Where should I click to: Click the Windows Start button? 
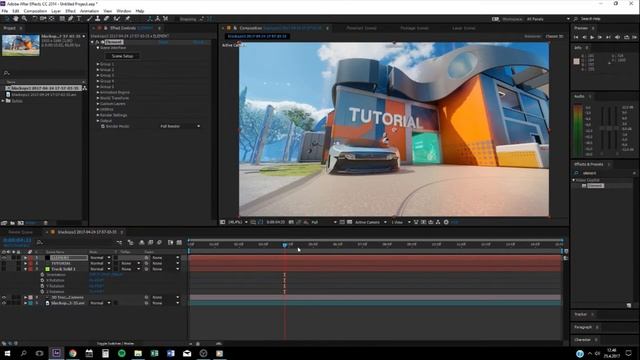tap(7, 353)
